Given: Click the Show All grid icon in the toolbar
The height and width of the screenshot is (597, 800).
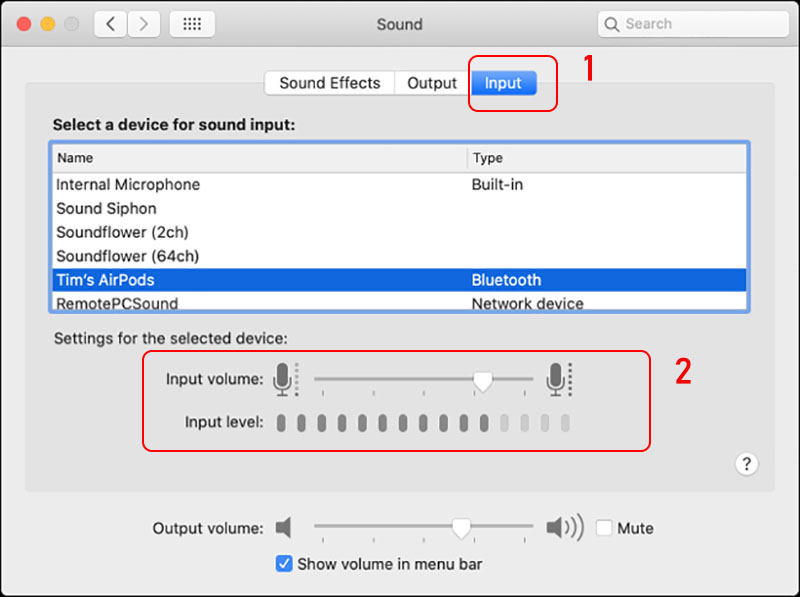Looking at the screenshot, I should pyautogui.click(x=192, y=23).
